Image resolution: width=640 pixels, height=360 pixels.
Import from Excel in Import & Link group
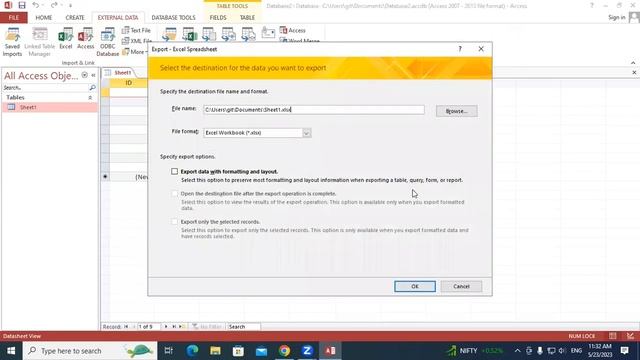click(65, 39)
